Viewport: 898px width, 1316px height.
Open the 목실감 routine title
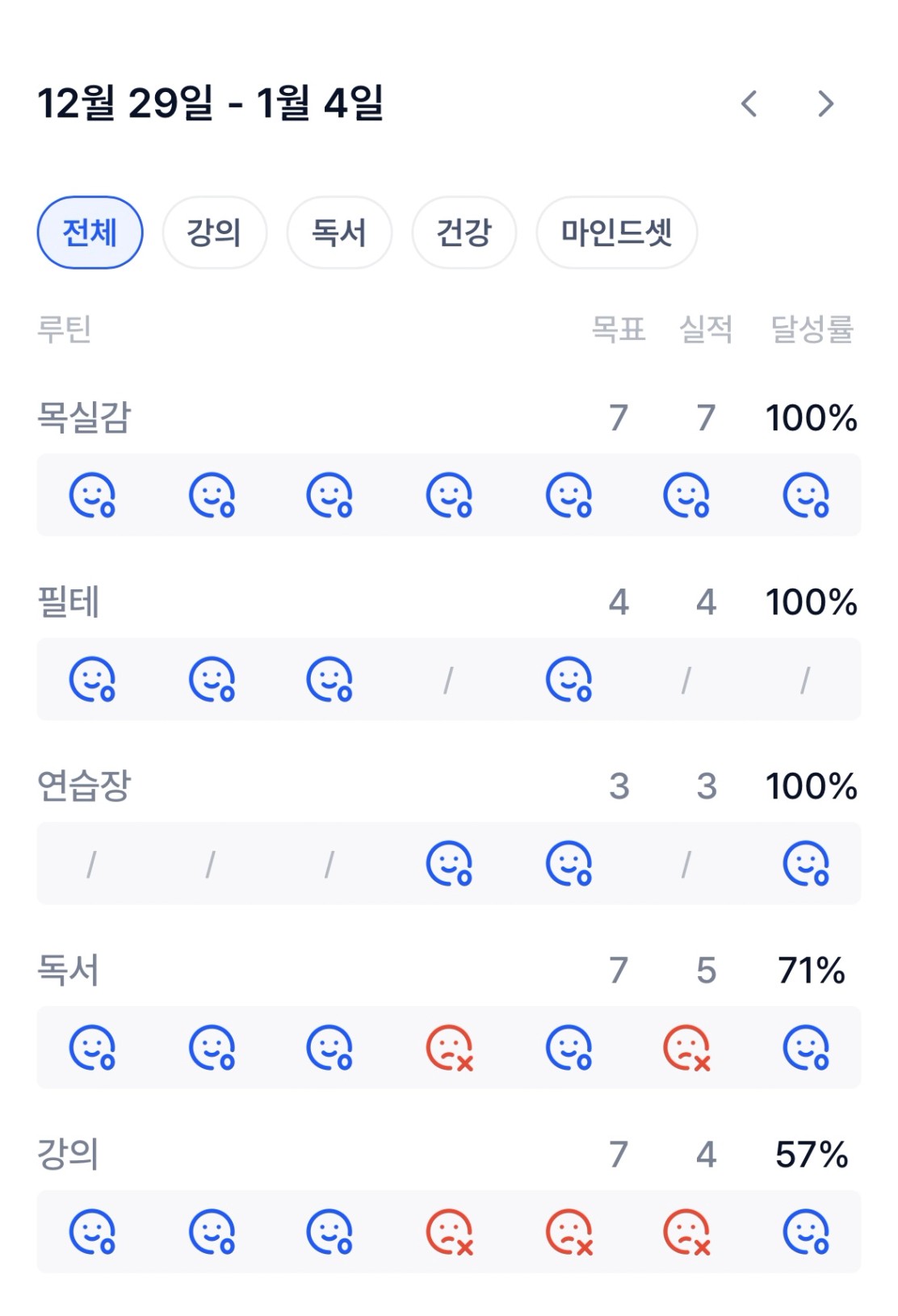(84, 417)
